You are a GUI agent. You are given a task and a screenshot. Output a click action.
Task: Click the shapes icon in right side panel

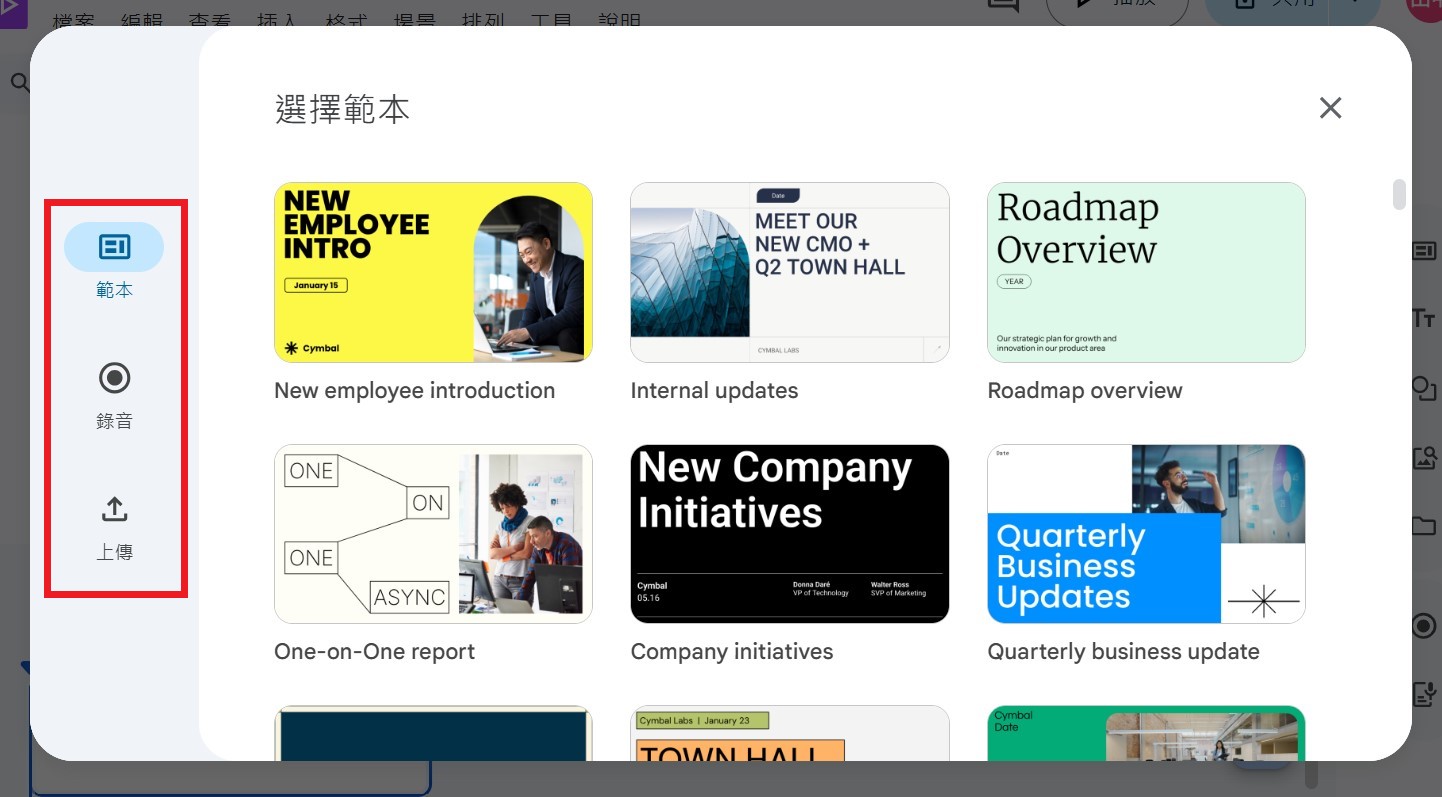pyautogui.click(x=1424, y=388)
